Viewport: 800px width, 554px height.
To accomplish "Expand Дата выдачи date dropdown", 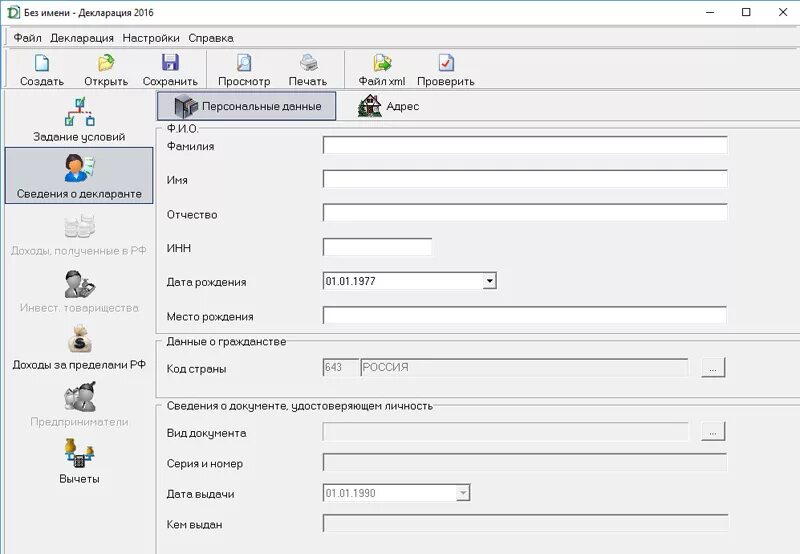I will pyautogui.click(x=463, y=493).
